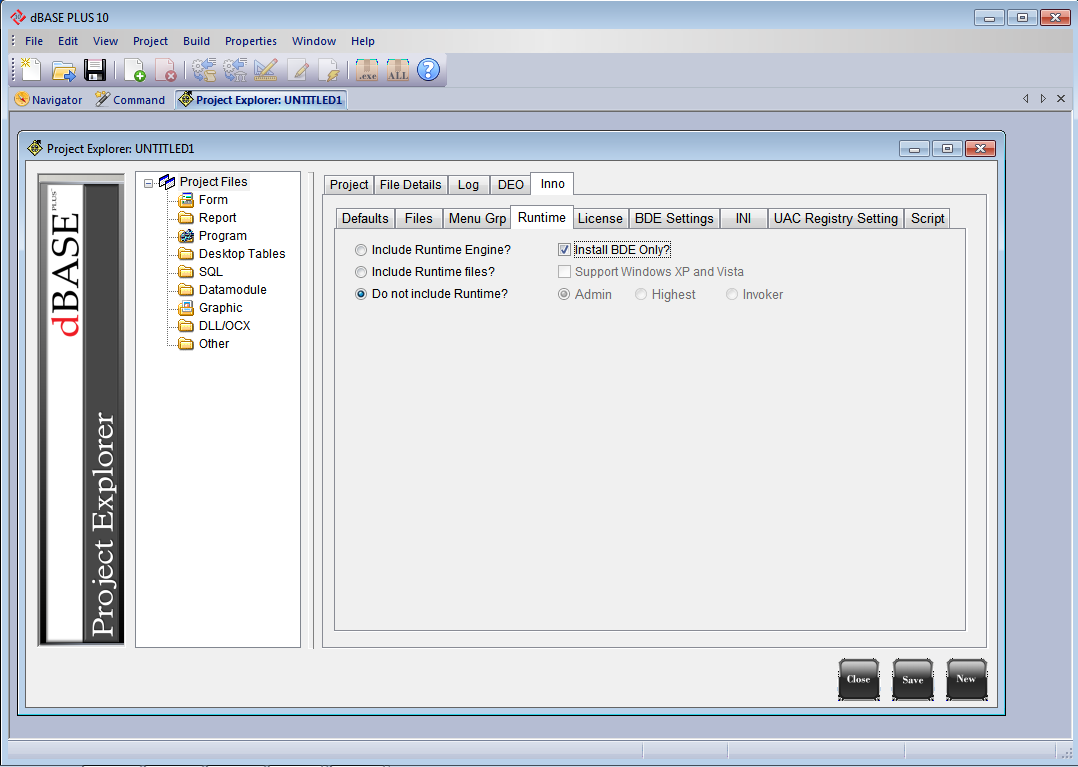
Task: Select the Include Runtime files option
Action: 360,272
